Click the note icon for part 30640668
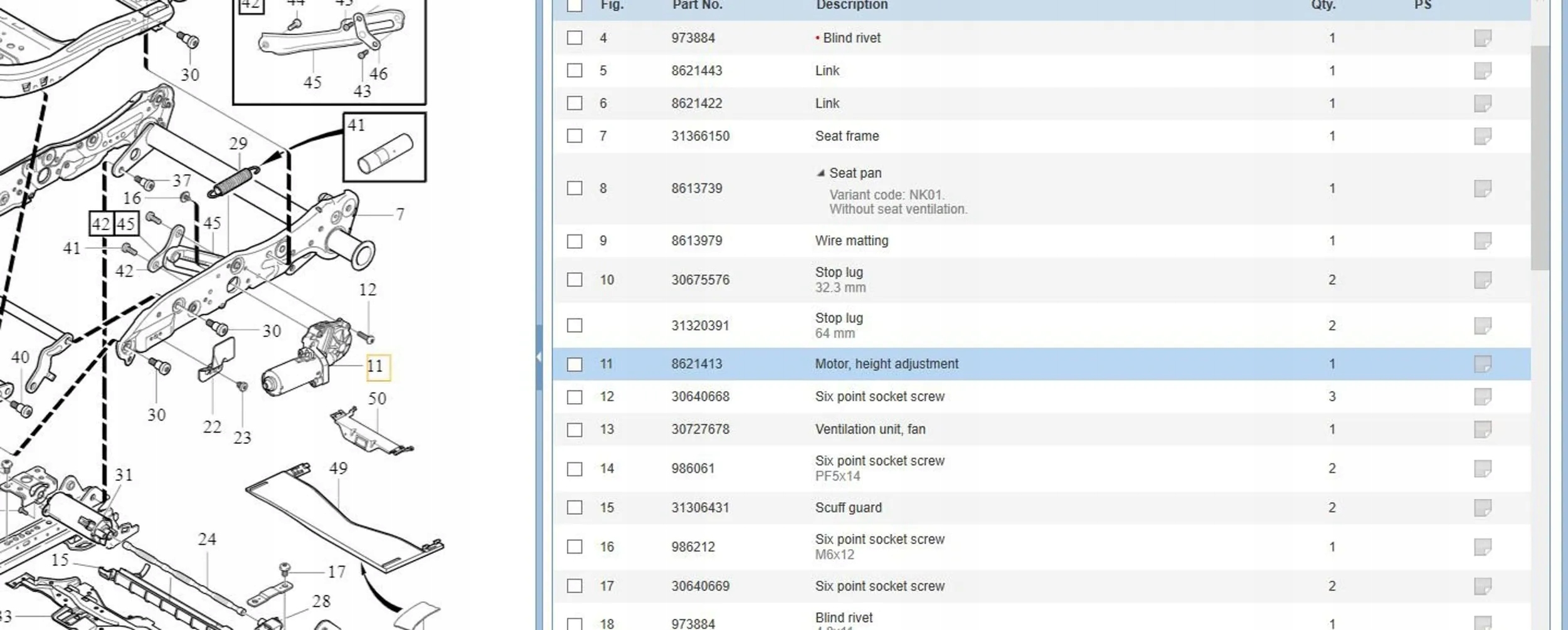1568x630 pixels. point(1483,397)
